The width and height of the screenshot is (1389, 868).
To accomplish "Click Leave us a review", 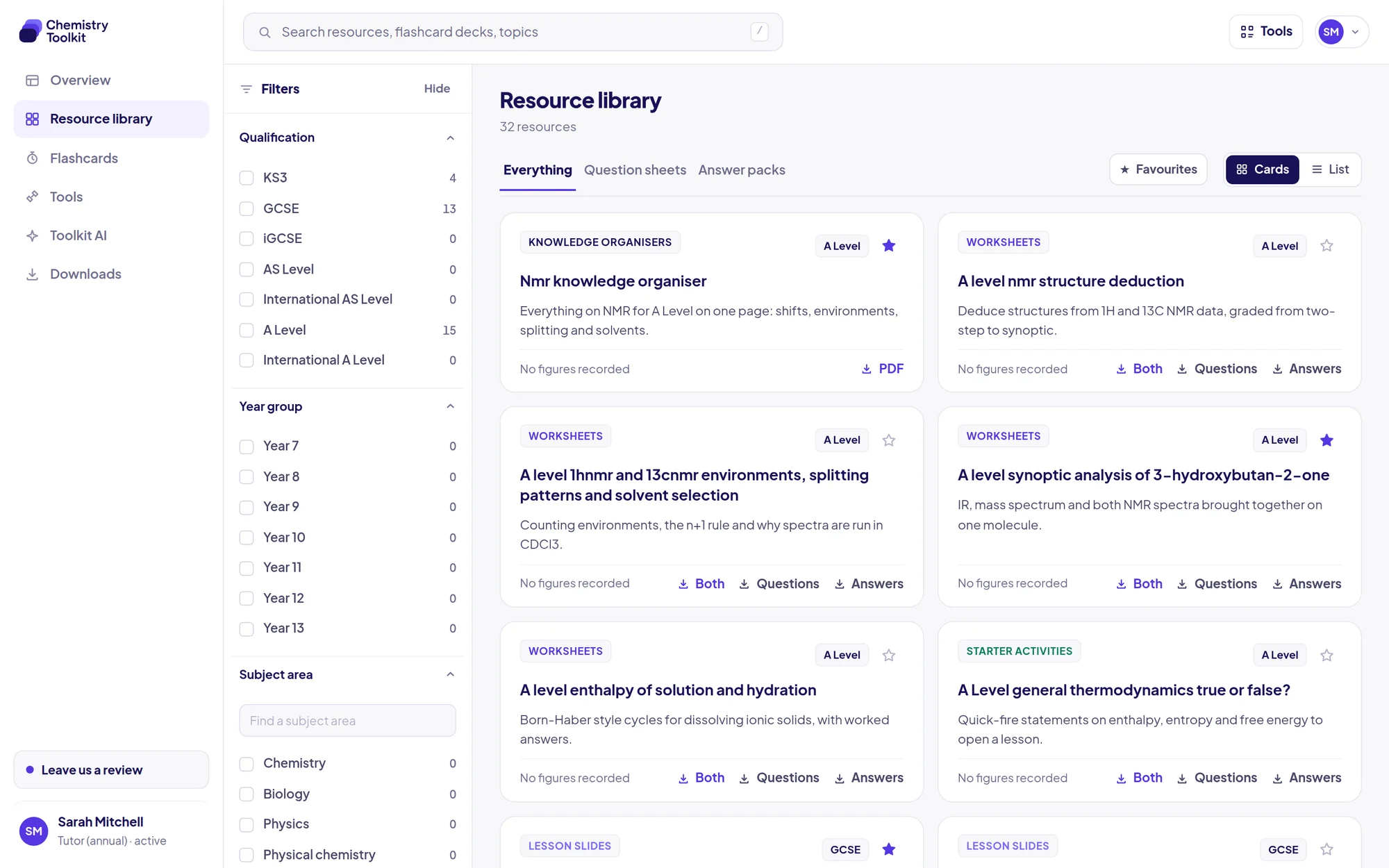I will (111, 769).
